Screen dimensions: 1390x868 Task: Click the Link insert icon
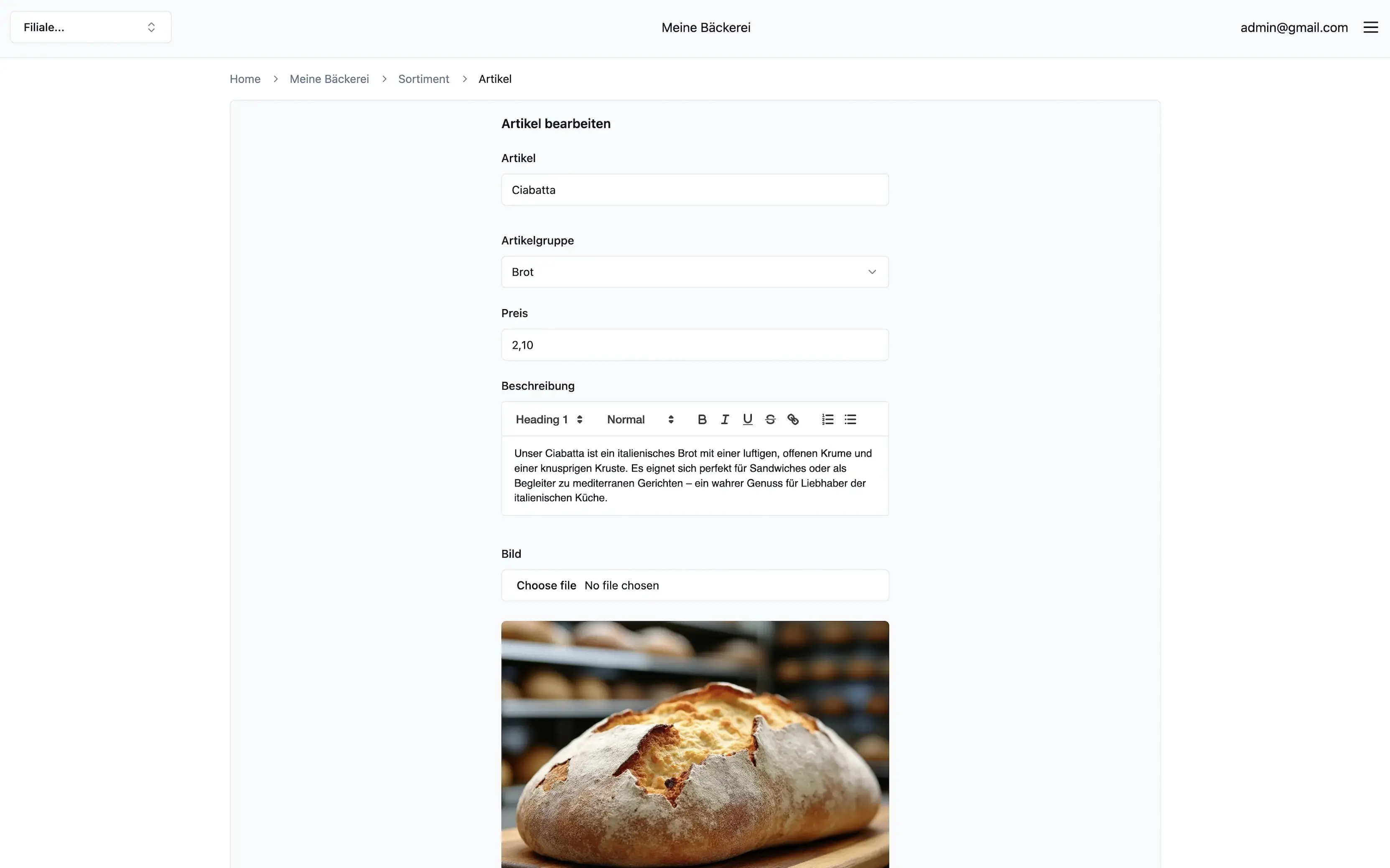point(793,419)
